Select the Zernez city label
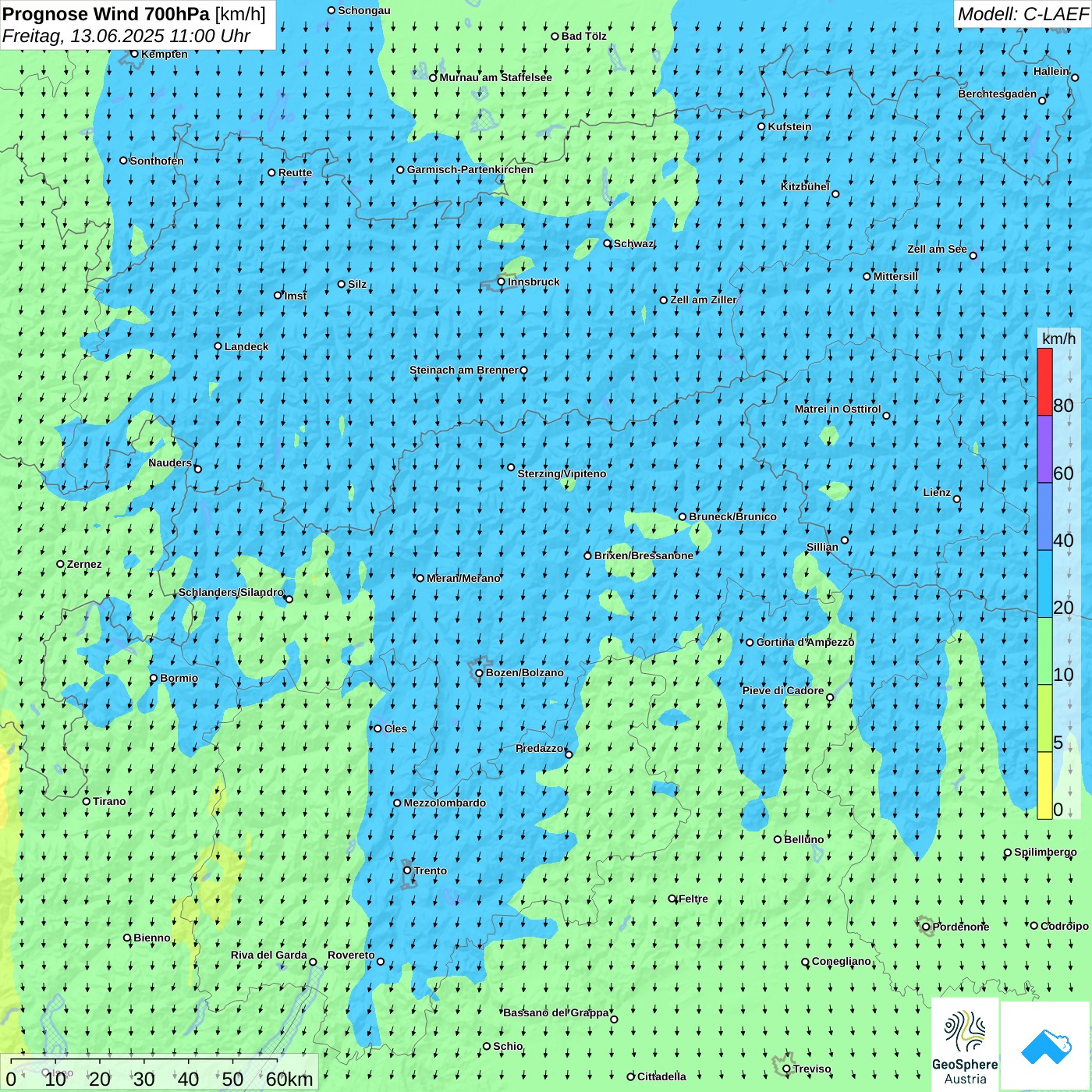Viewport: 1092px width, 1092px height. 84,564
